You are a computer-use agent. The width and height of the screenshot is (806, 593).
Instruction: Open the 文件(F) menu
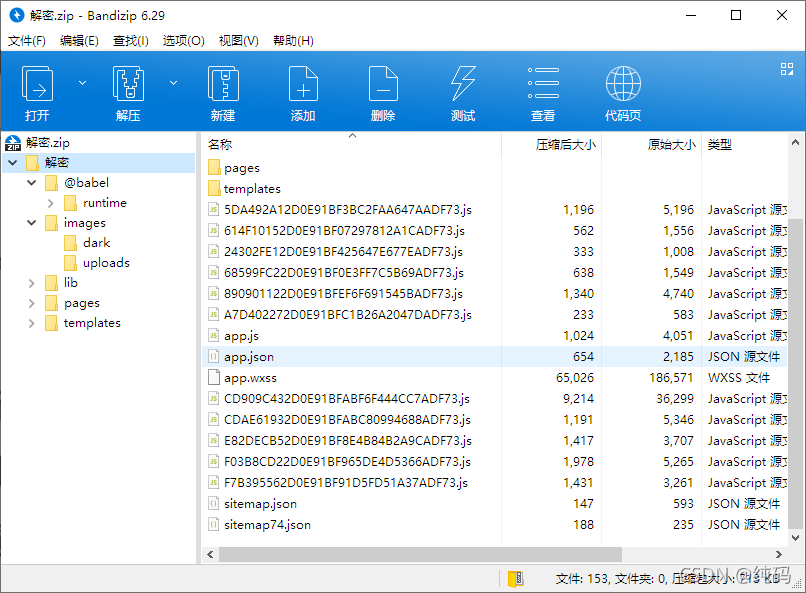pyautogui.click(x=27, y=41)
